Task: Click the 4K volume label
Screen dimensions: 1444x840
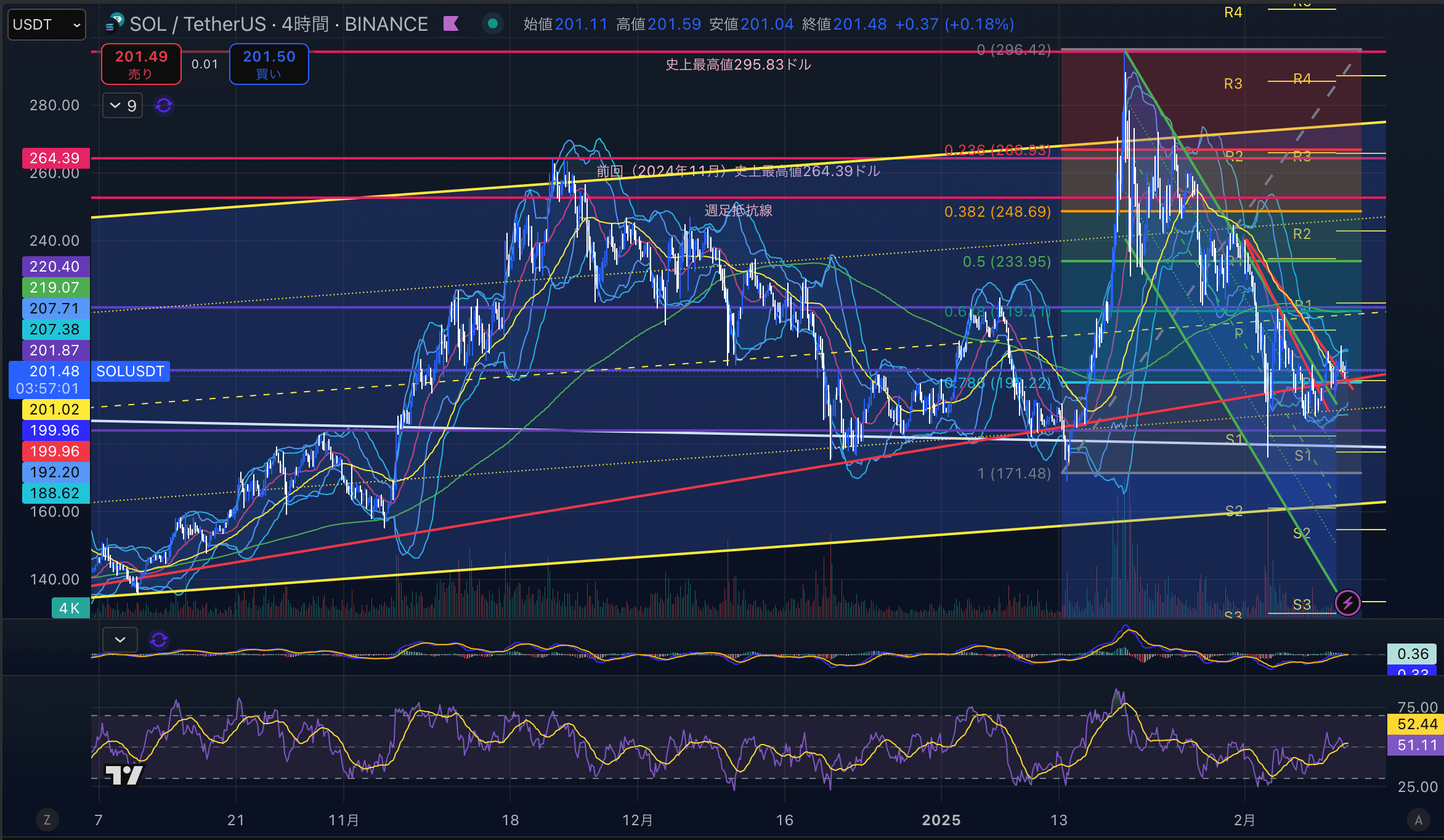Action: [x=70, y=608]
